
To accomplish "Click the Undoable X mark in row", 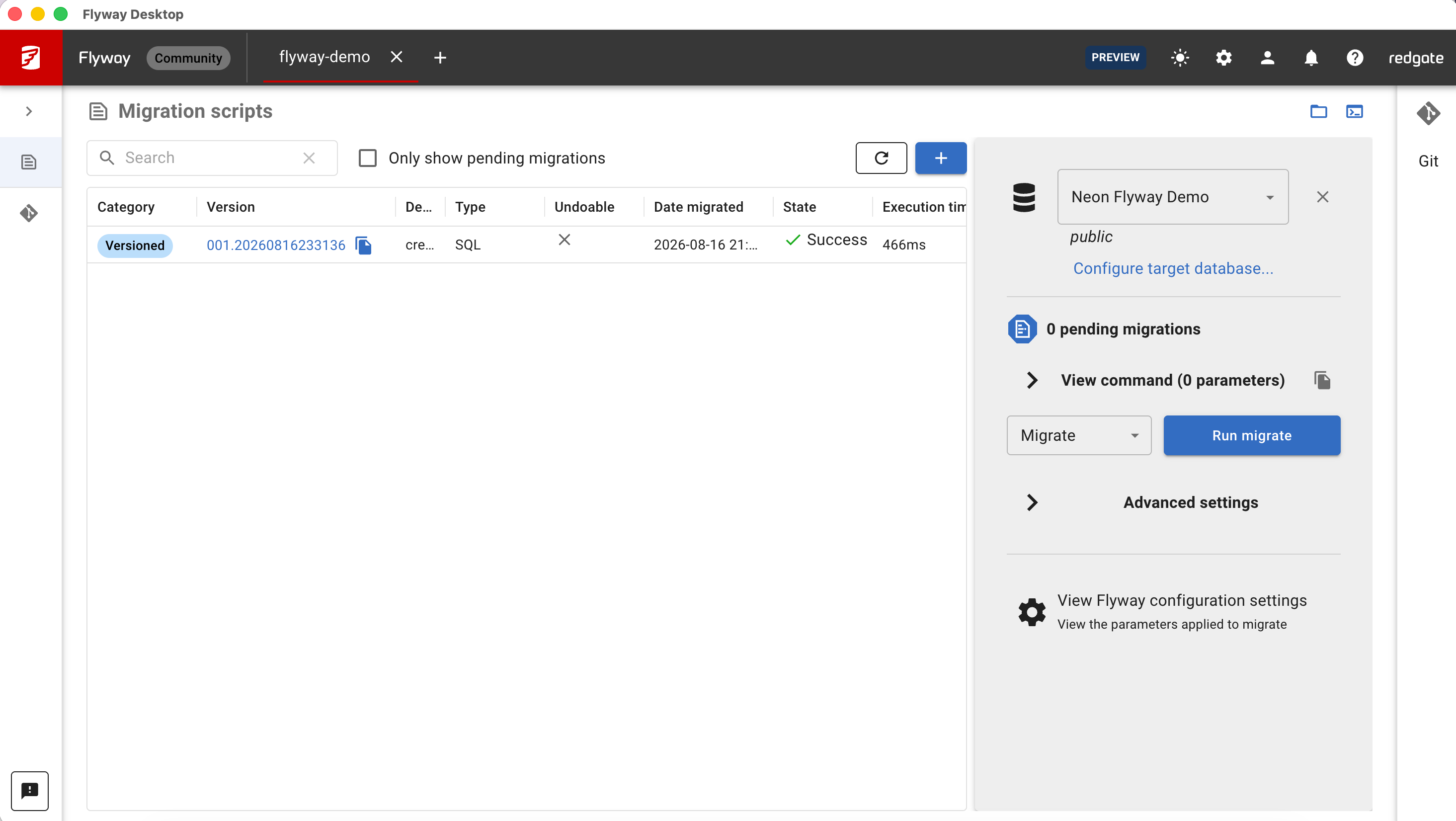I will [564, 240].
